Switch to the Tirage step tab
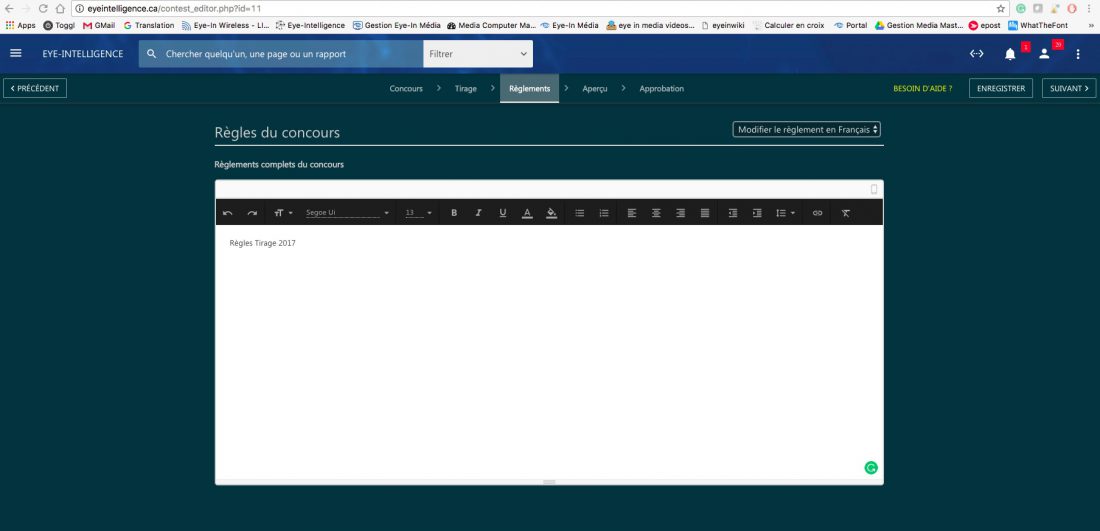Image resolution: width=1100 pixels, height=531 pixels. click(x=466, y=89)
